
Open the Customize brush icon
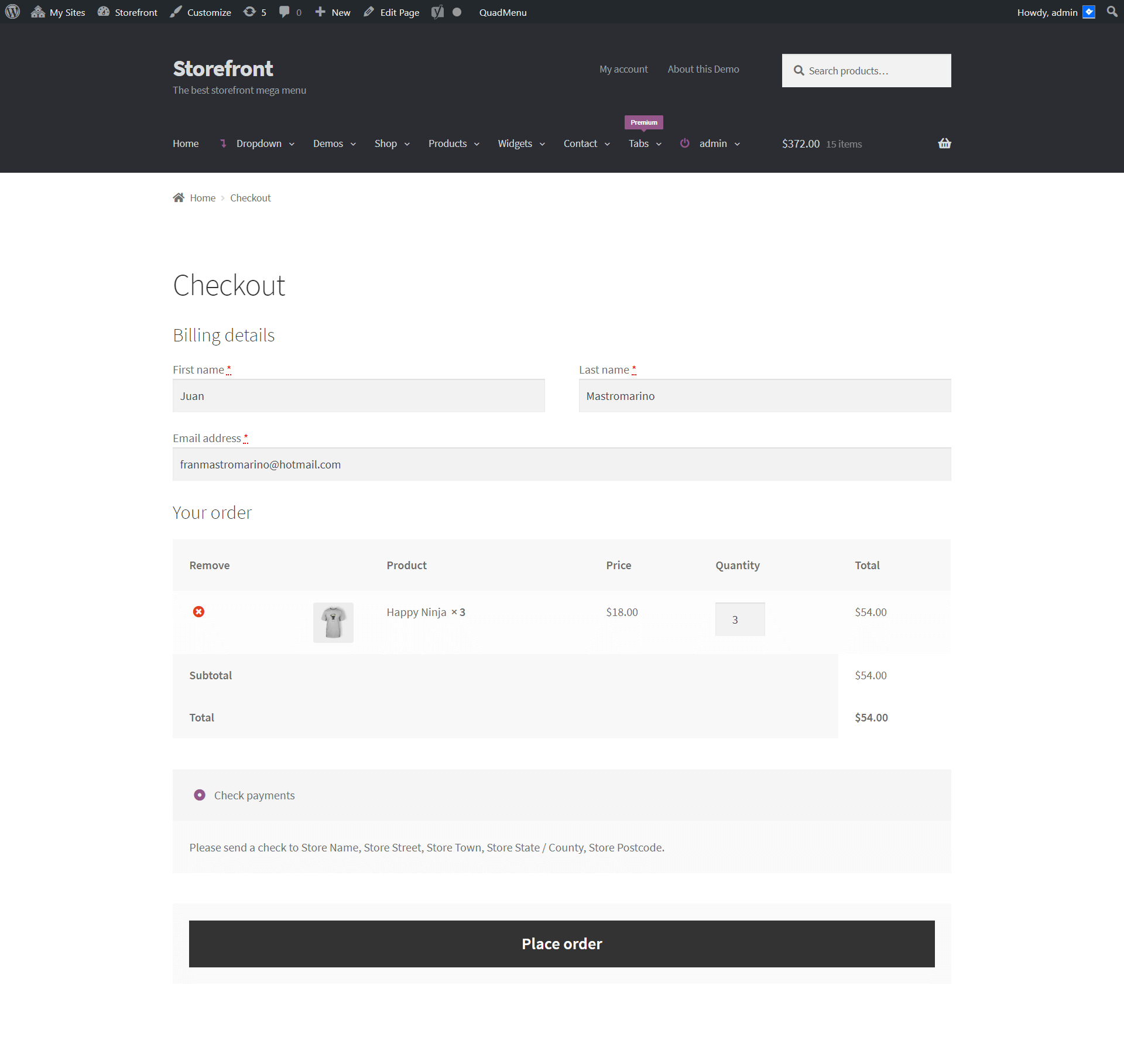click(176, 12)
